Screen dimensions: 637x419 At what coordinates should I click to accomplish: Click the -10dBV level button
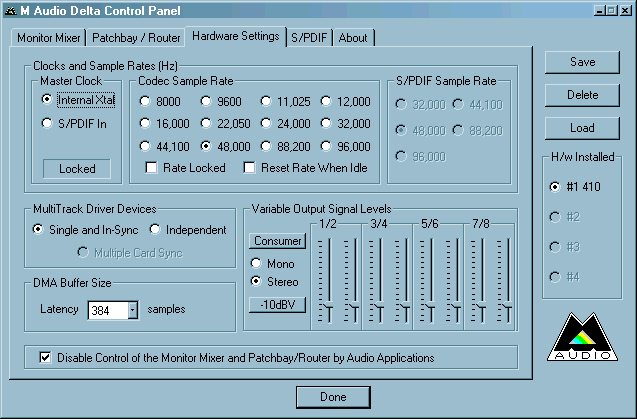coord(277,303)
